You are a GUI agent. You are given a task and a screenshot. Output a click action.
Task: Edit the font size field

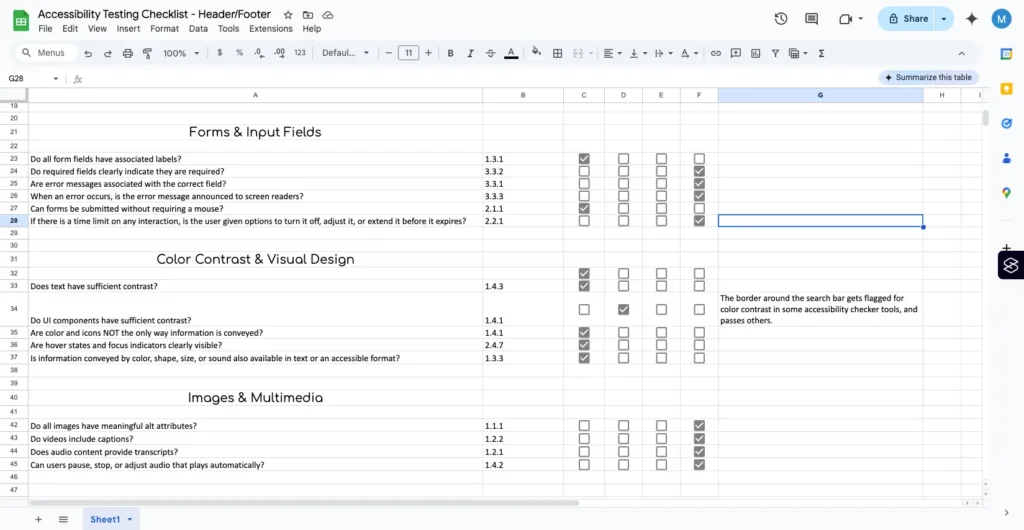[x=408, y=54]
